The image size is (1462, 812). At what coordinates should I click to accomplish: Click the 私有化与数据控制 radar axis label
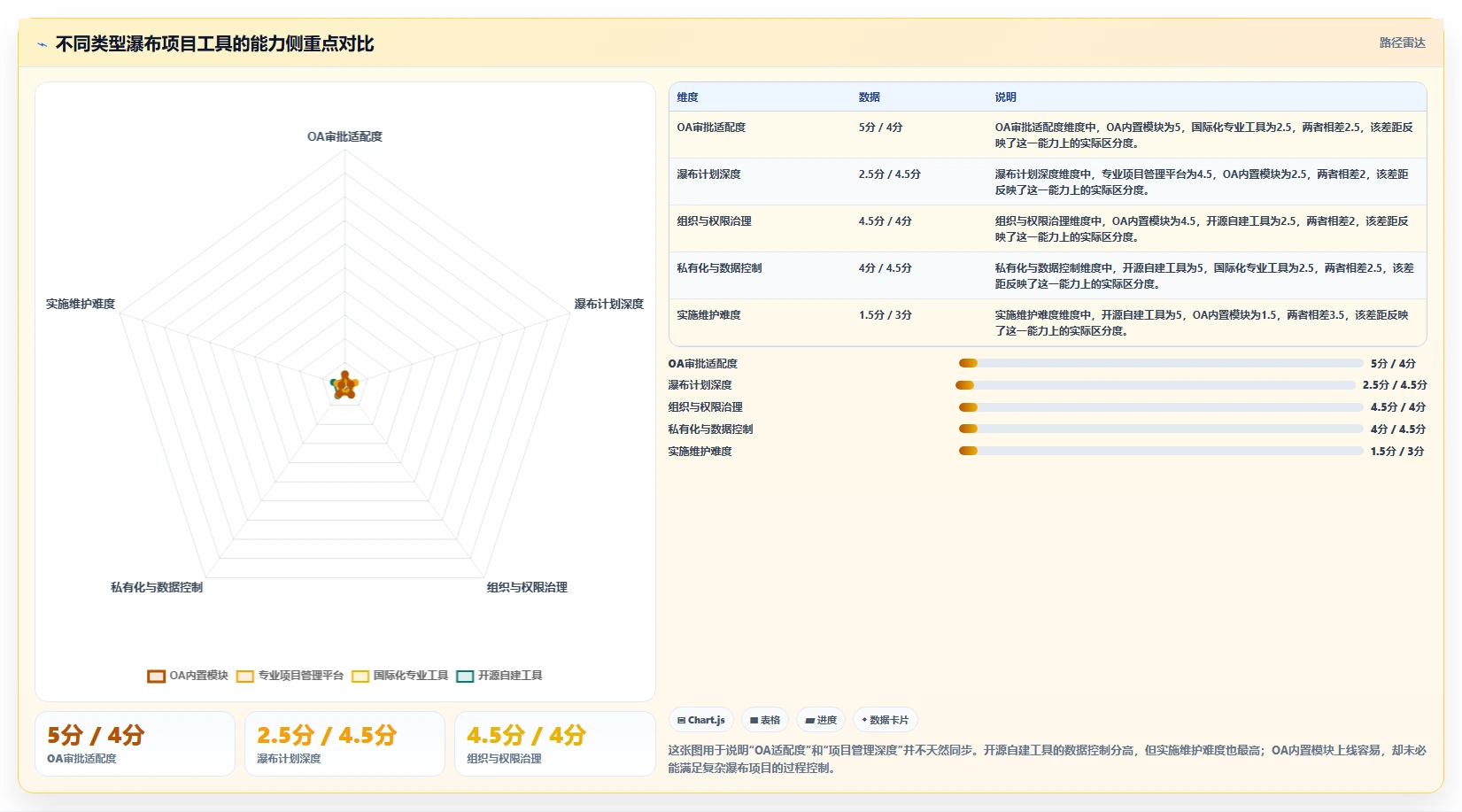[x=157, y=587]
